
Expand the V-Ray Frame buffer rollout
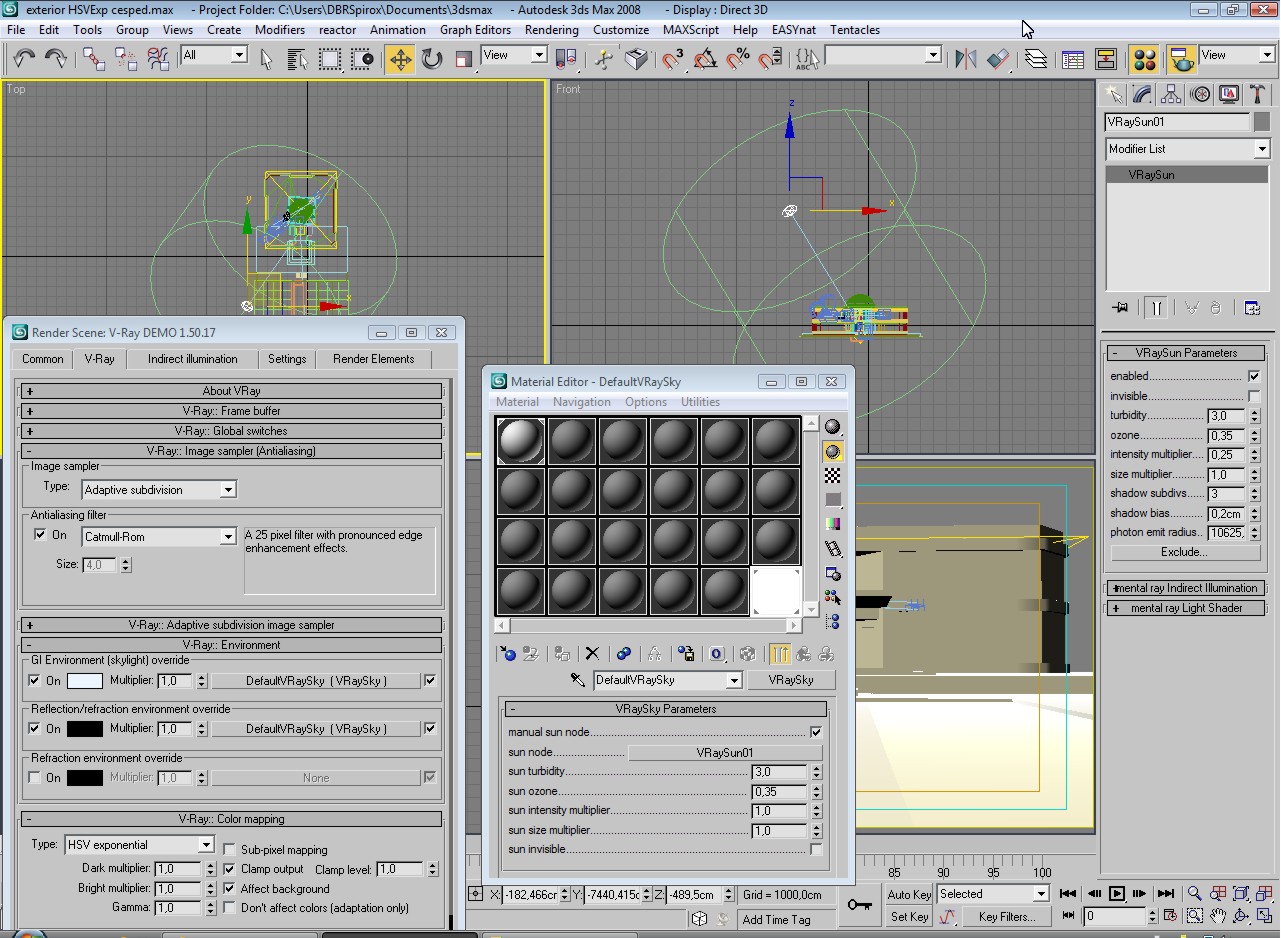(232, 411)
